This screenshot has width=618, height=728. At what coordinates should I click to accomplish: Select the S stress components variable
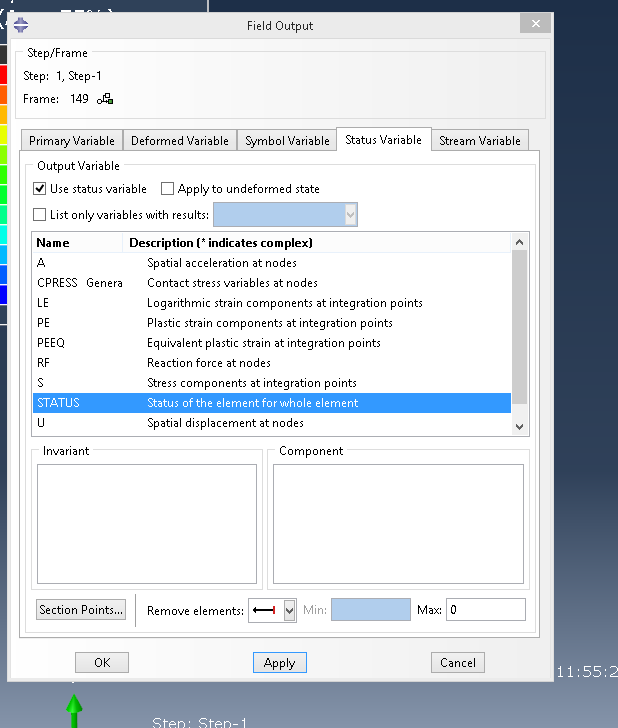[x=272, y=383]
